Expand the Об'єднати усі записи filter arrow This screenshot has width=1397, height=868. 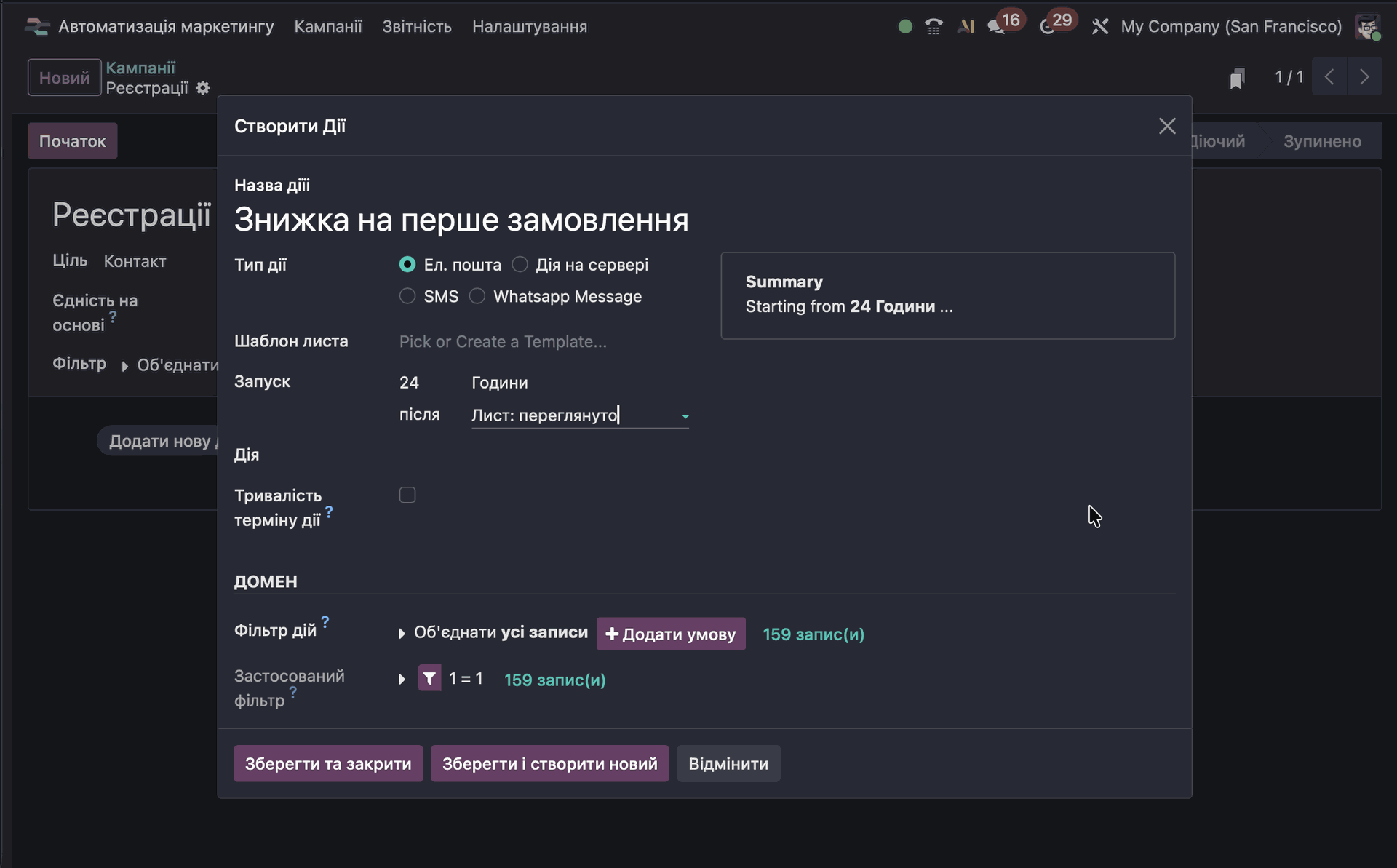coord(402,634)
